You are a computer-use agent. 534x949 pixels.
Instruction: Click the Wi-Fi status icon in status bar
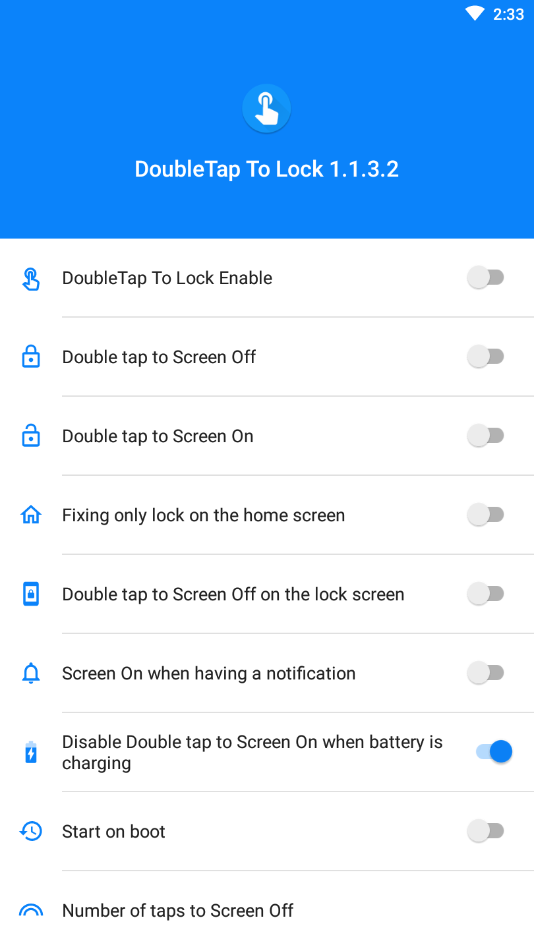point(475,14)
